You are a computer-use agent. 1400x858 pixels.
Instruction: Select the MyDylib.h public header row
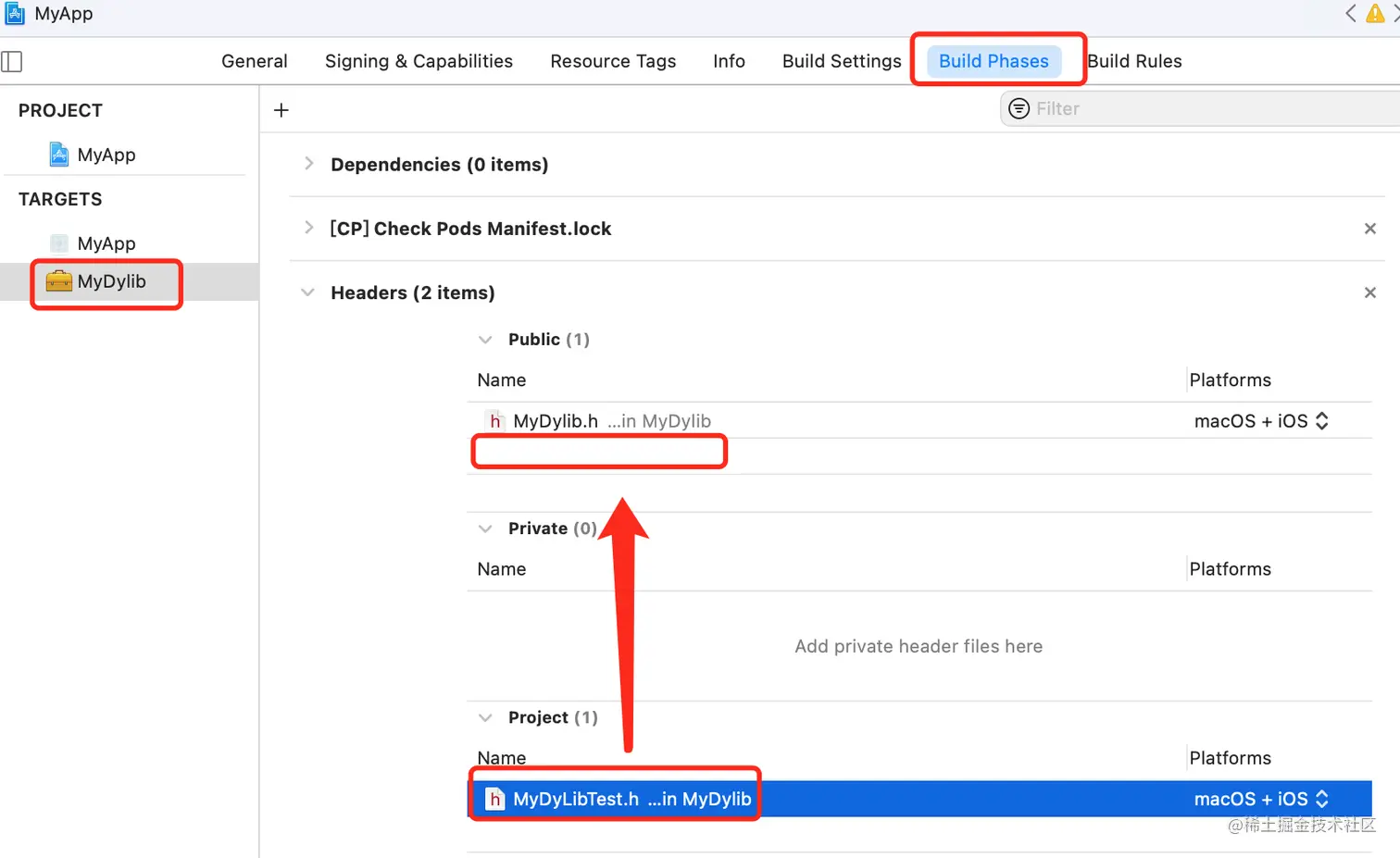click(919, 421)
